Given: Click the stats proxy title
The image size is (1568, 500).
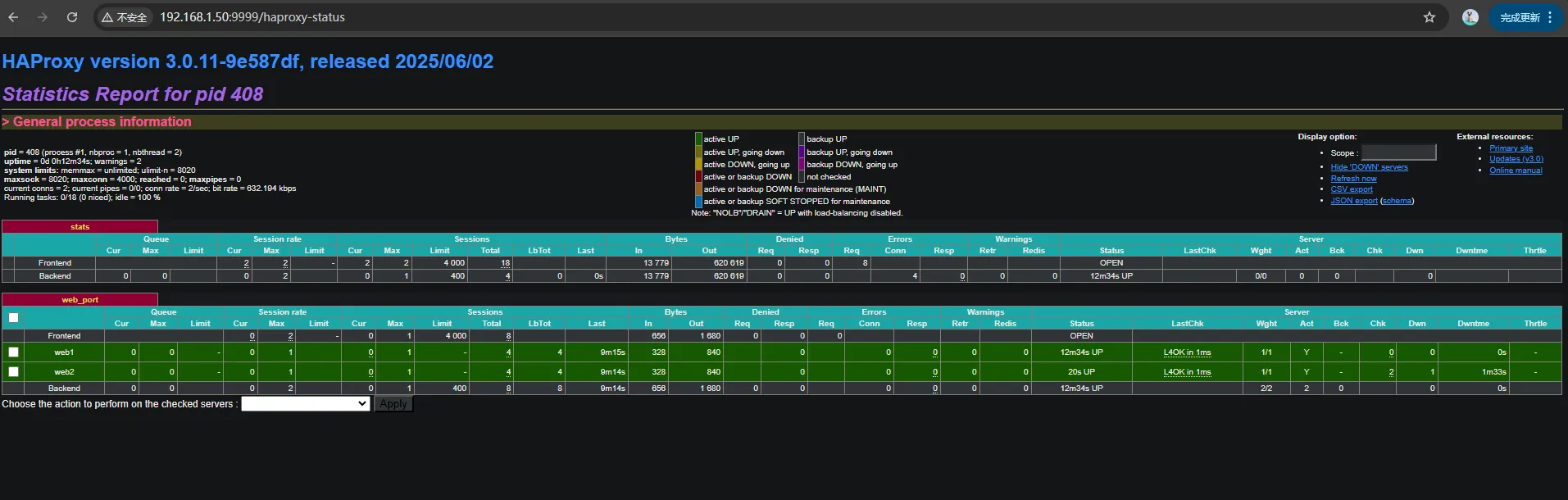Looking at the screenshot, I should click(80, 227).
